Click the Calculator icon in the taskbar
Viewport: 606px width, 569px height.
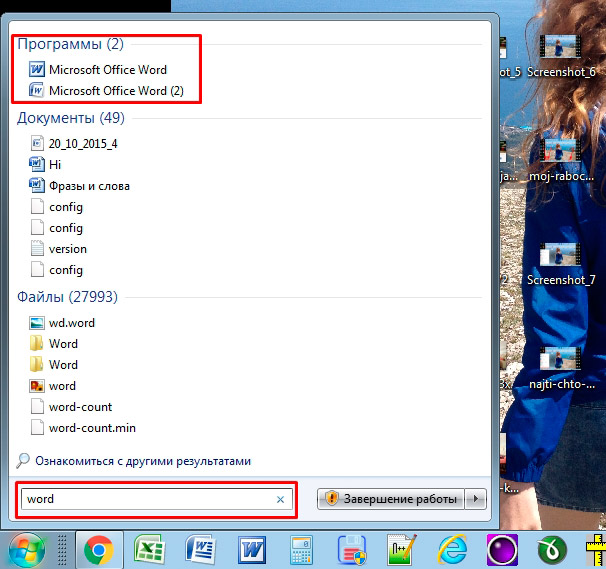[x=300, y=550]
